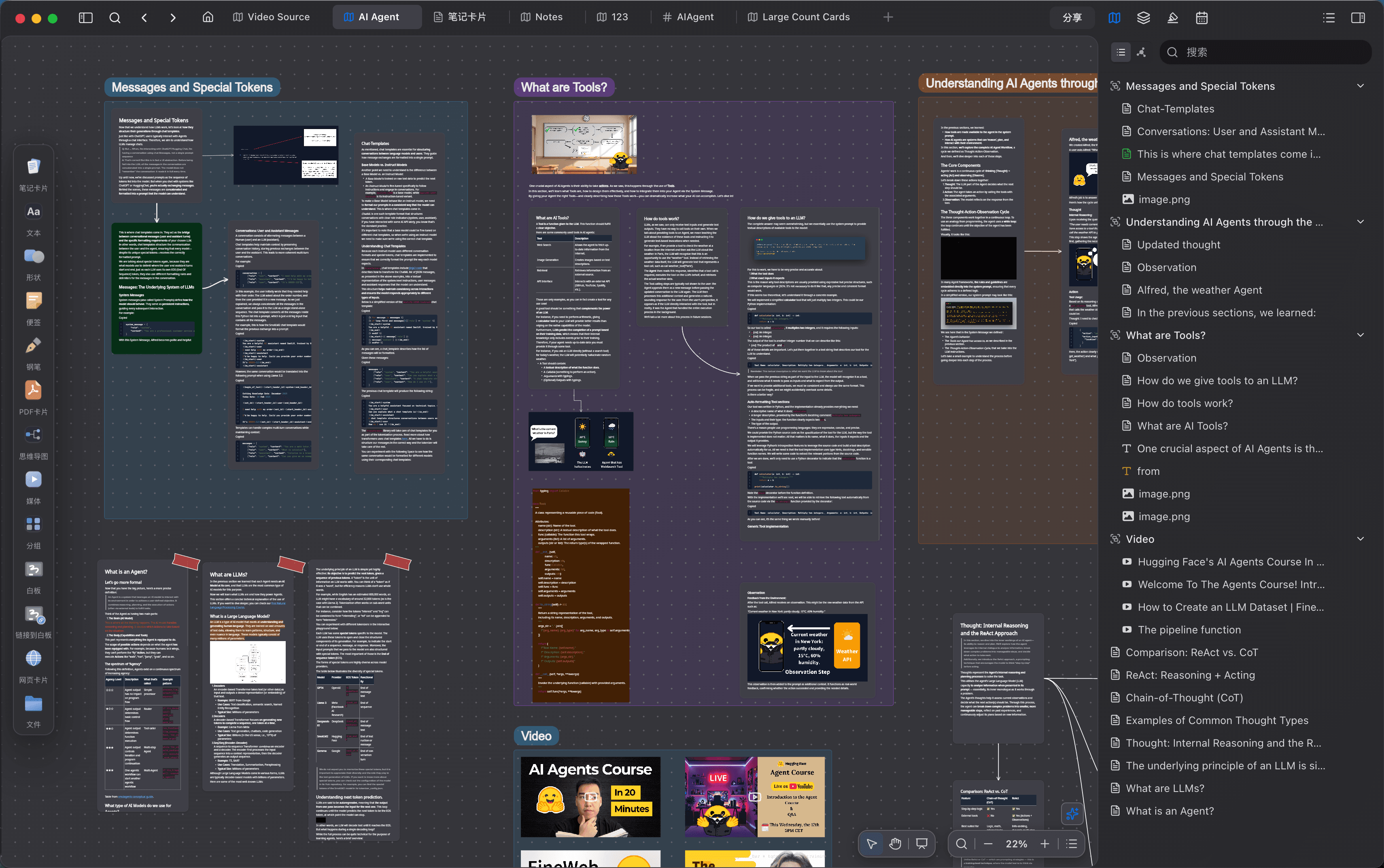Select the PDF卡片 tool
The width and height of the screenshot is (1384, 868).
tap(33, 398)
